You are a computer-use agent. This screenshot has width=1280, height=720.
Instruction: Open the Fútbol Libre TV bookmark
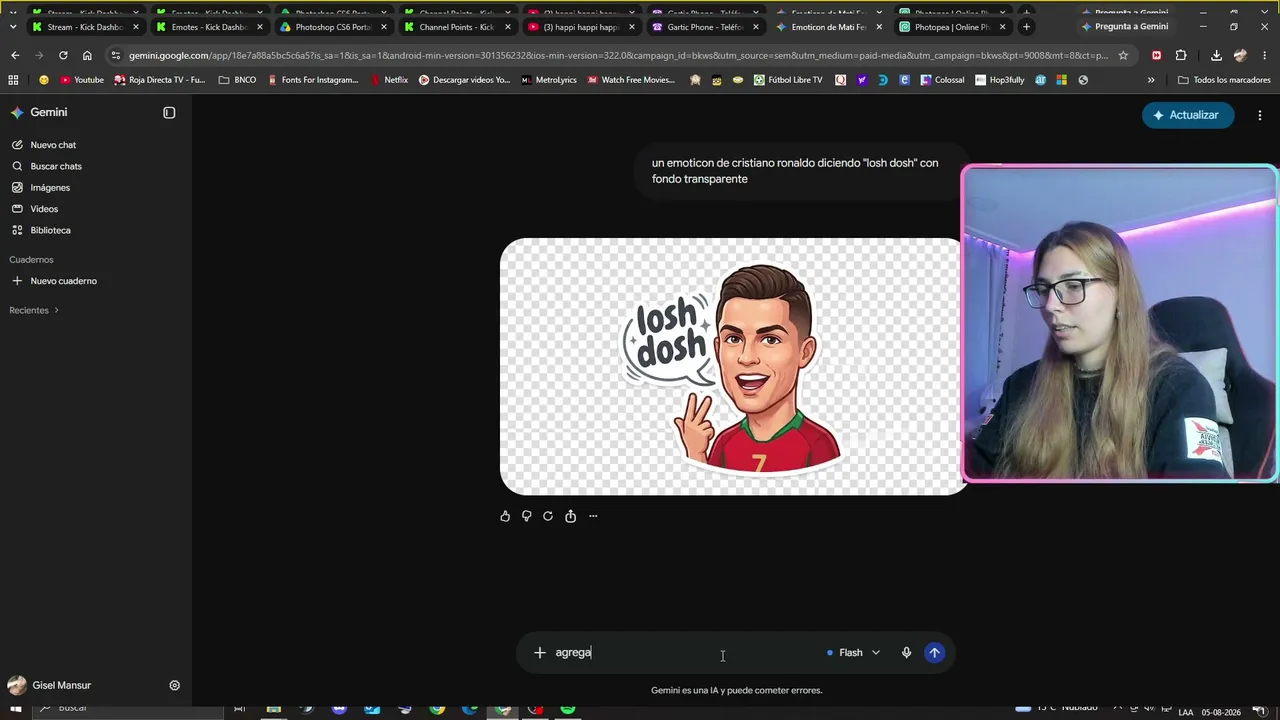788,80
